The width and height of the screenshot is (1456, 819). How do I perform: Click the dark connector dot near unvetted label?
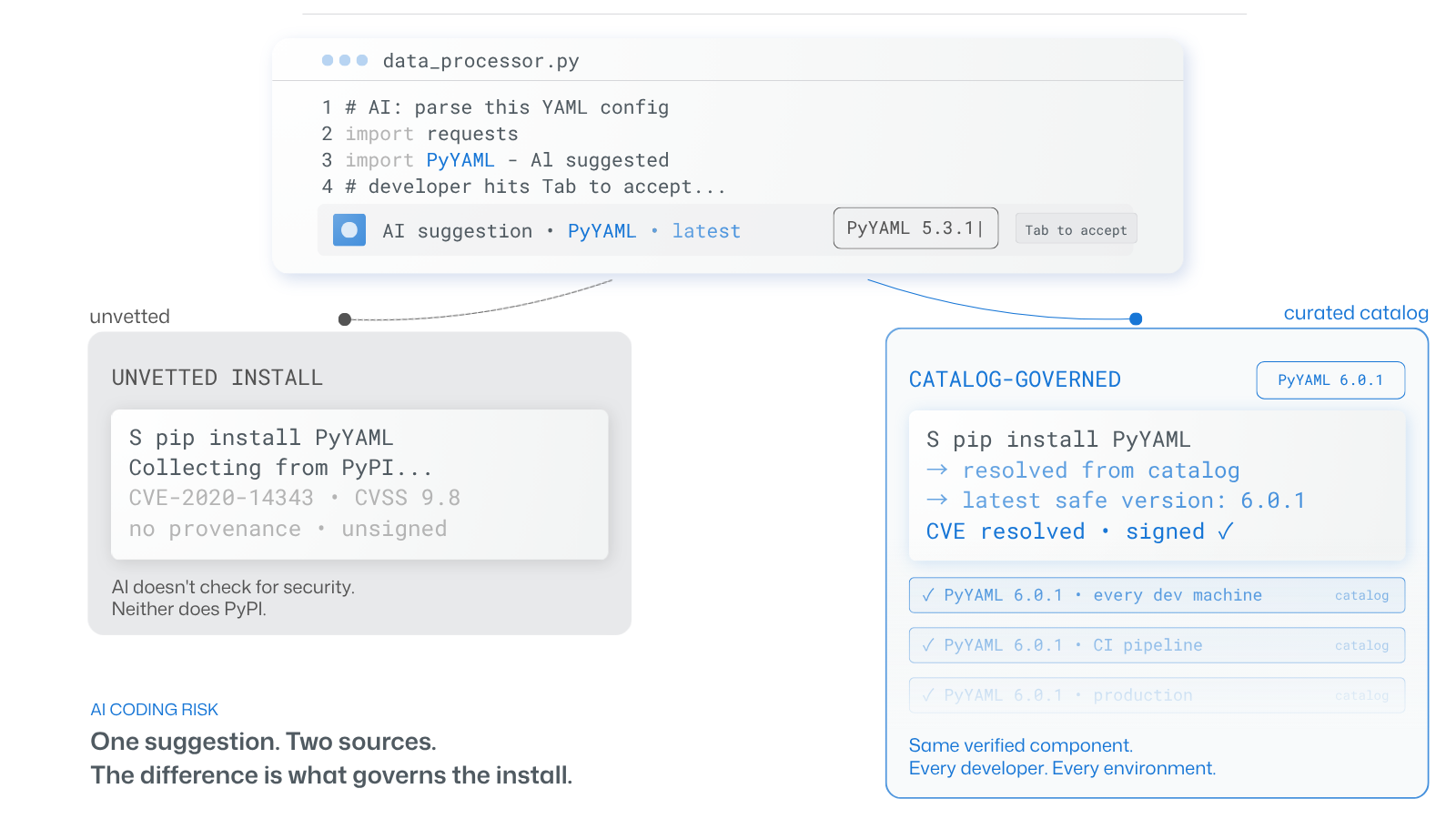tap(345, 319)
